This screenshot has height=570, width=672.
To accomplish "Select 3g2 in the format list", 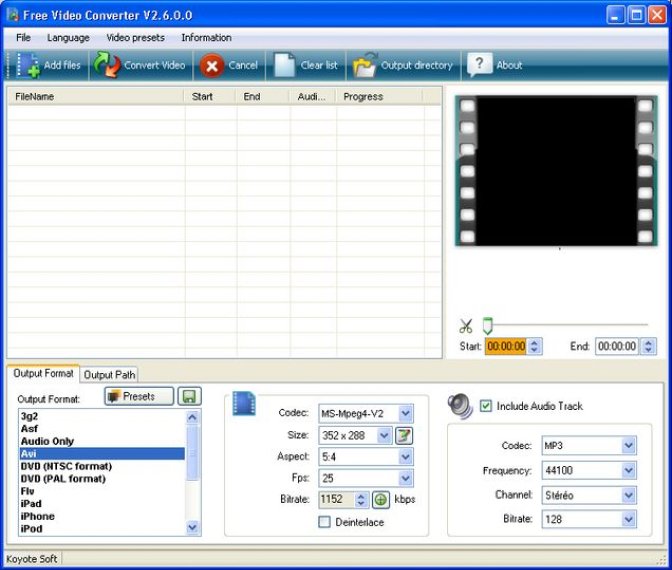I will [x=102, y=416].
